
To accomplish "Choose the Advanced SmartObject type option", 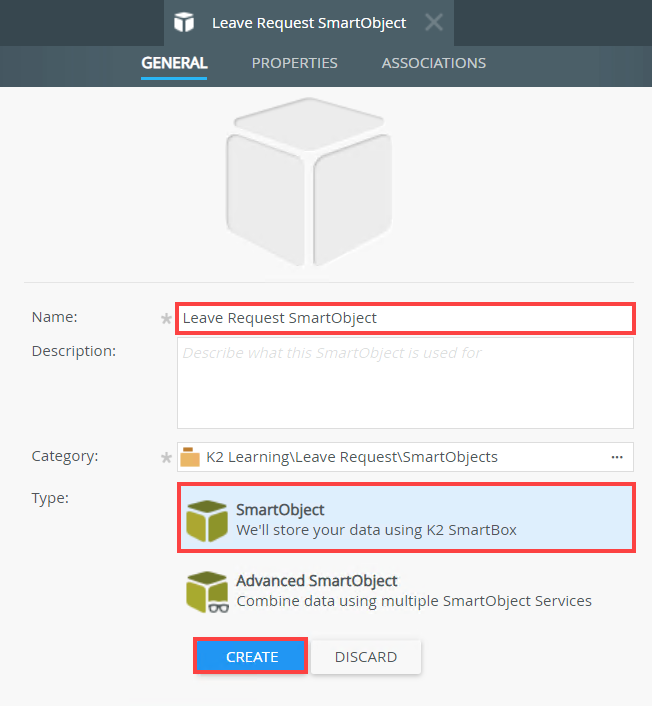I will point(405,590).
